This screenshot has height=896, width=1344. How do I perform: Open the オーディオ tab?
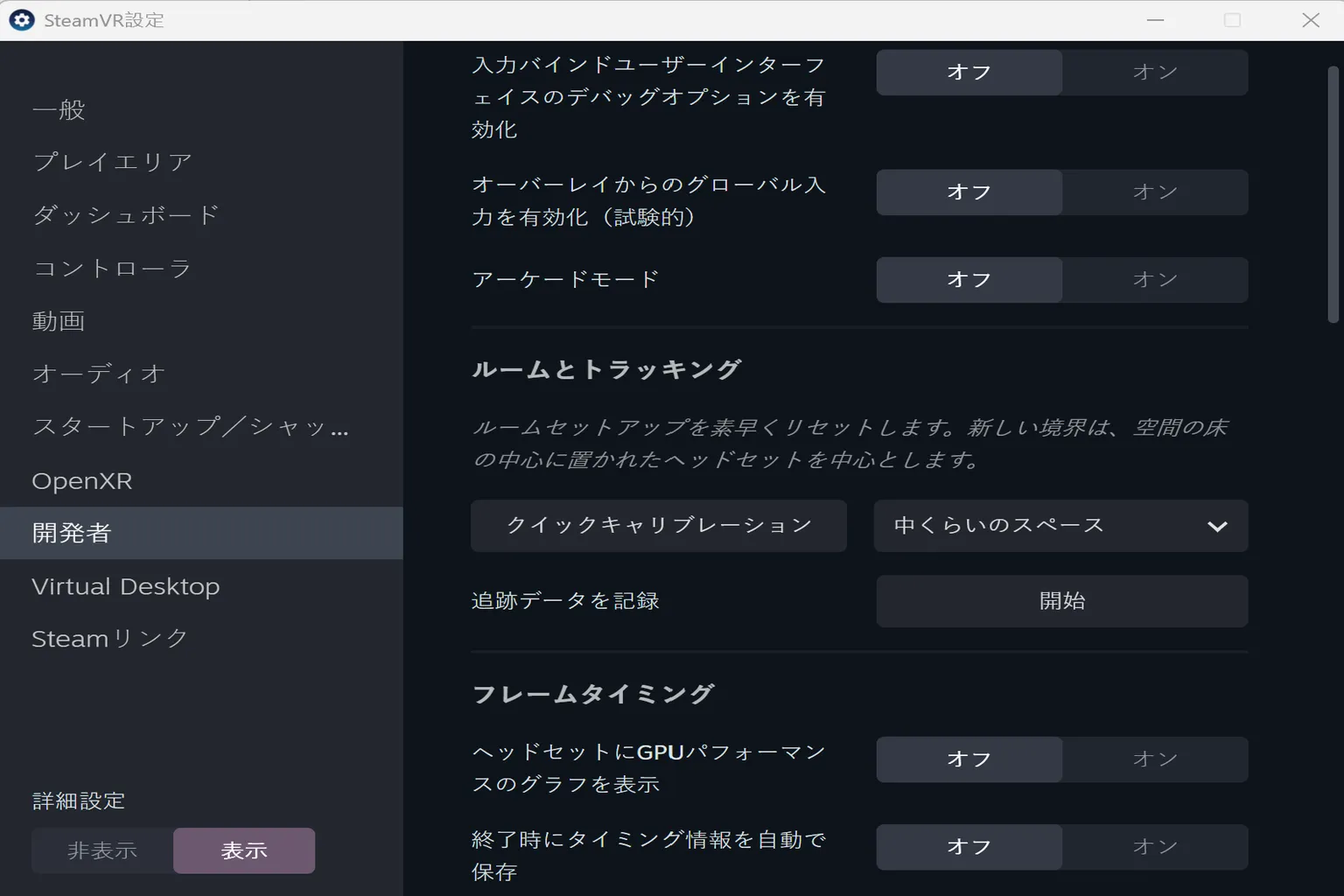point(201,374)
